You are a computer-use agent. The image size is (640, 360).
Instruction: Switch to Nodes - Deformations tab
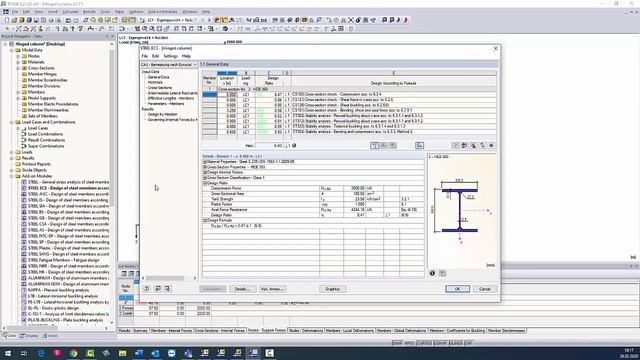[x=306, y=331]
